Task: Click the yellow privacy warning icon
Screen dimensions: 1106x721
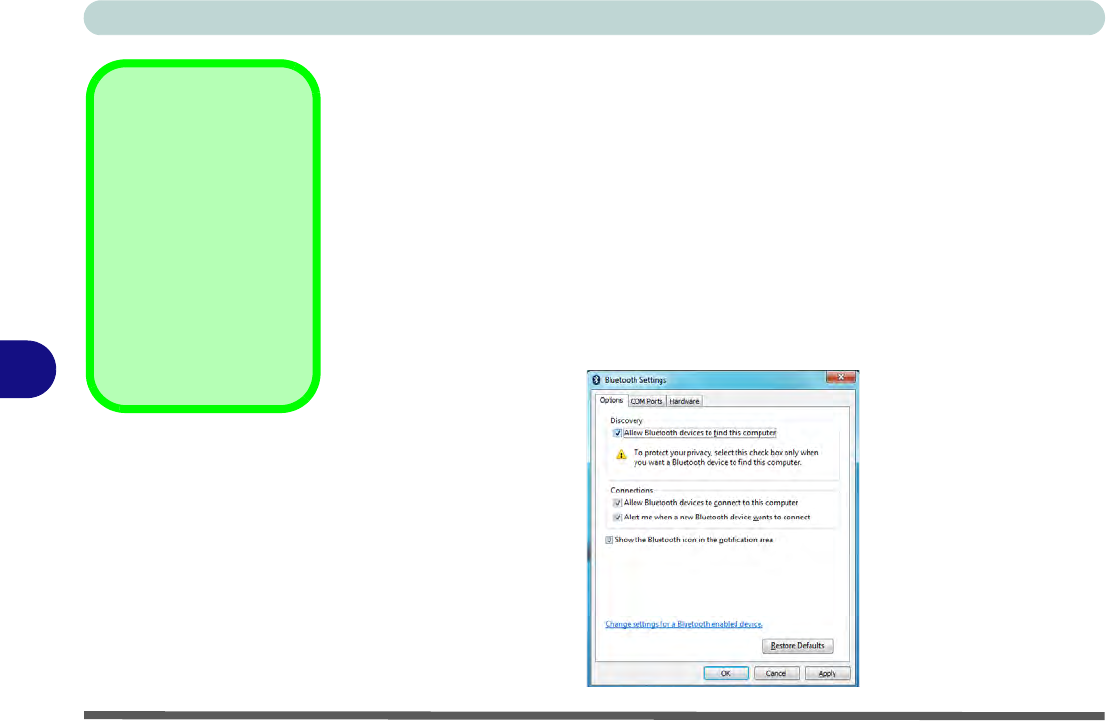Action: click(621, 454)
